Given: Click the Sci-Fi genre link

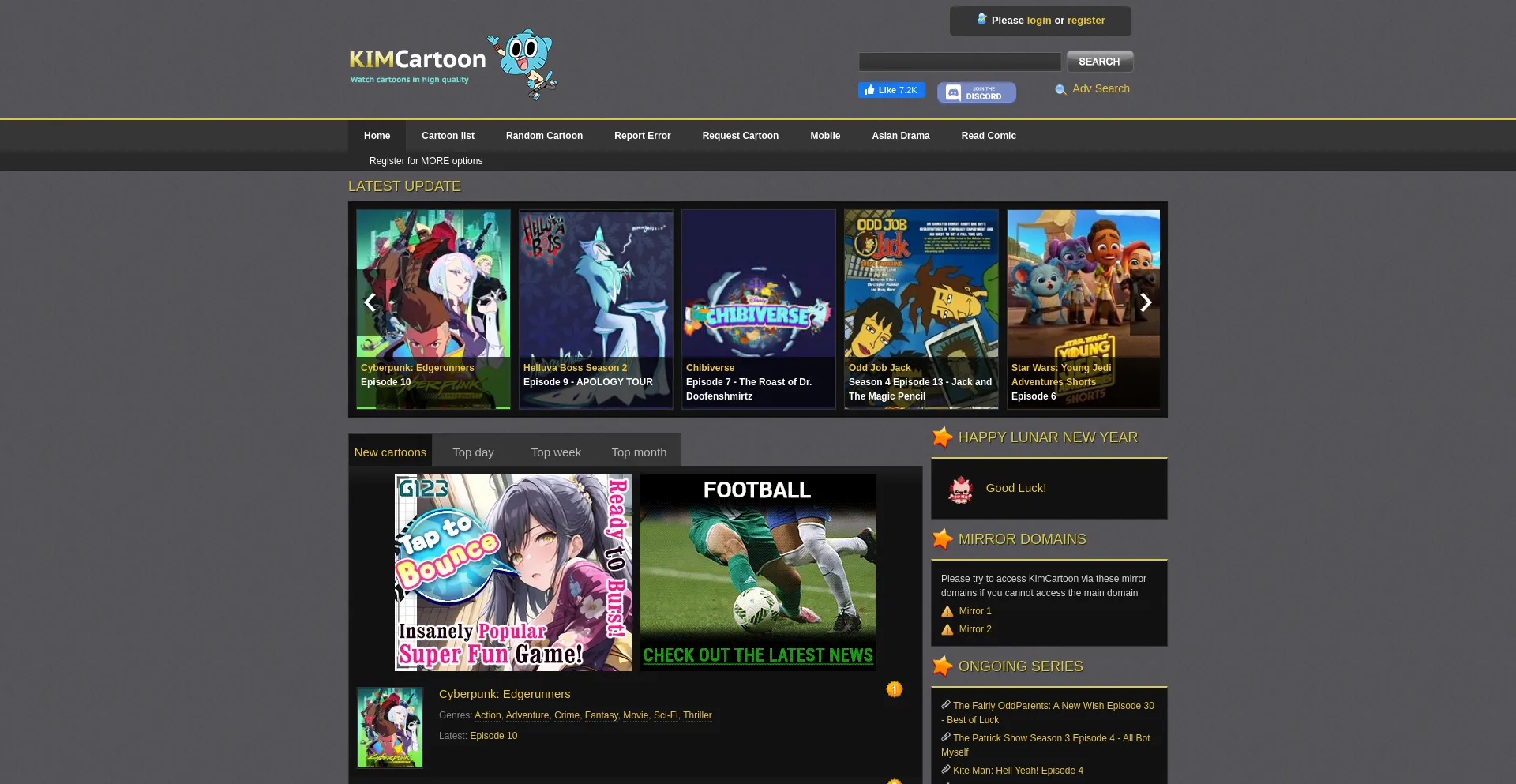Looking at the screenshot, I should point(666,715).
